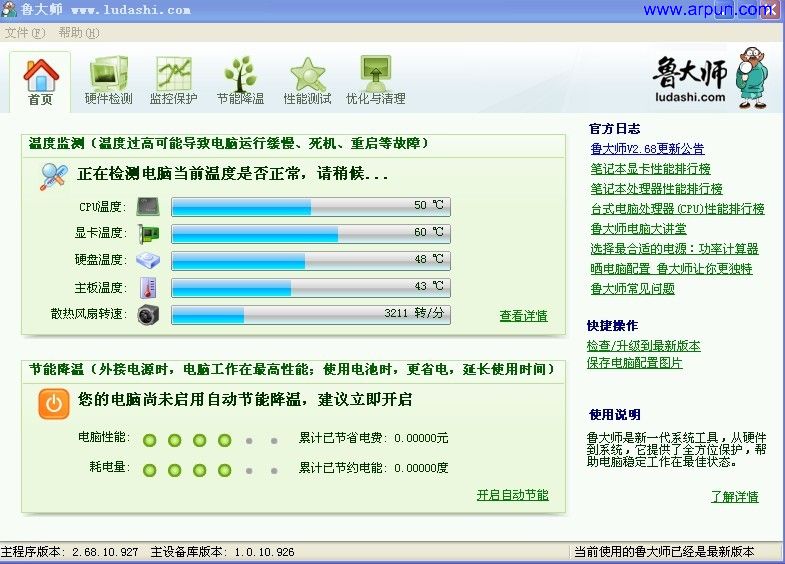This screenshot has height=564, width=785.
Task: Click first green dot of 耗电量 row
Action: (150, 470)
